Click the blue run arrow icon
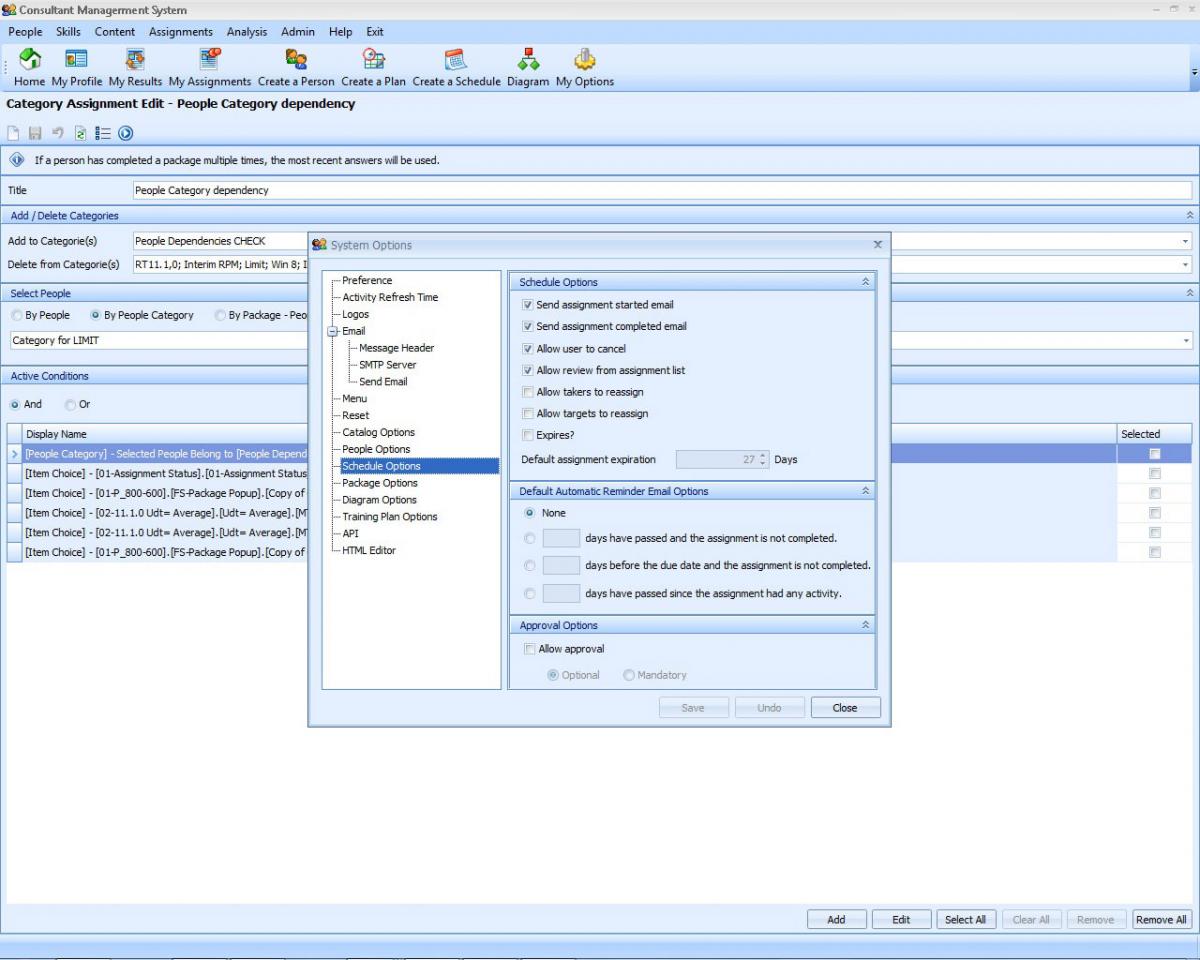The height and width of the screenshot is (960, 1200). (x=126, y=133)
